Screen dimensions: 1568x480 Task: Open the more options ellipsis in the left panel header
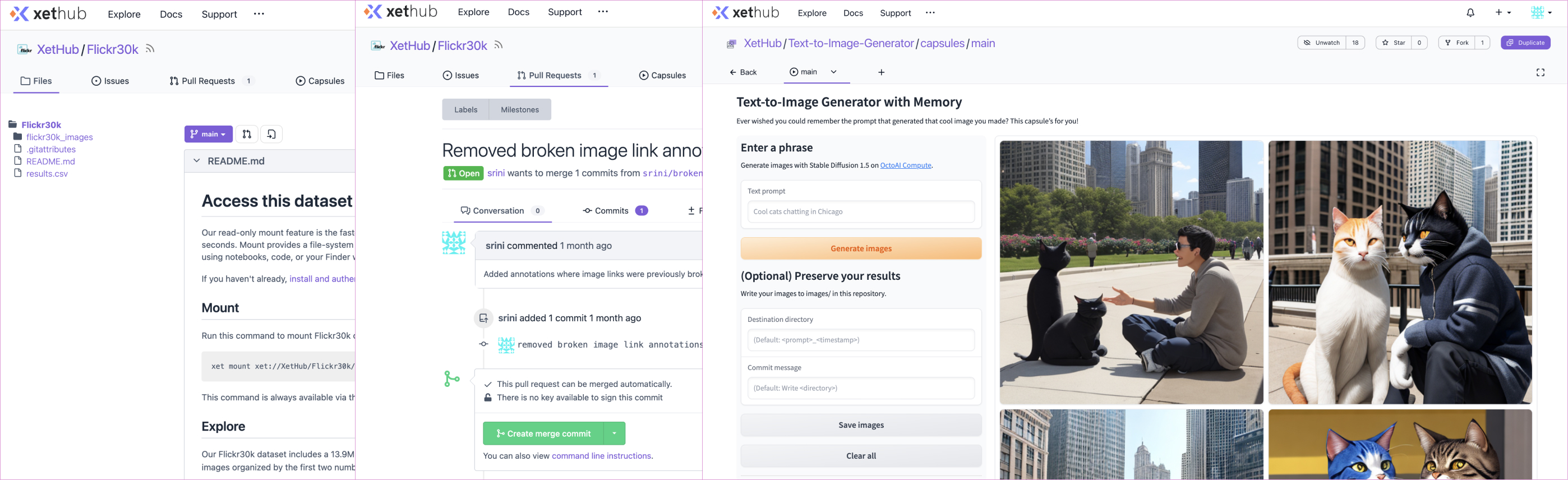259,13
